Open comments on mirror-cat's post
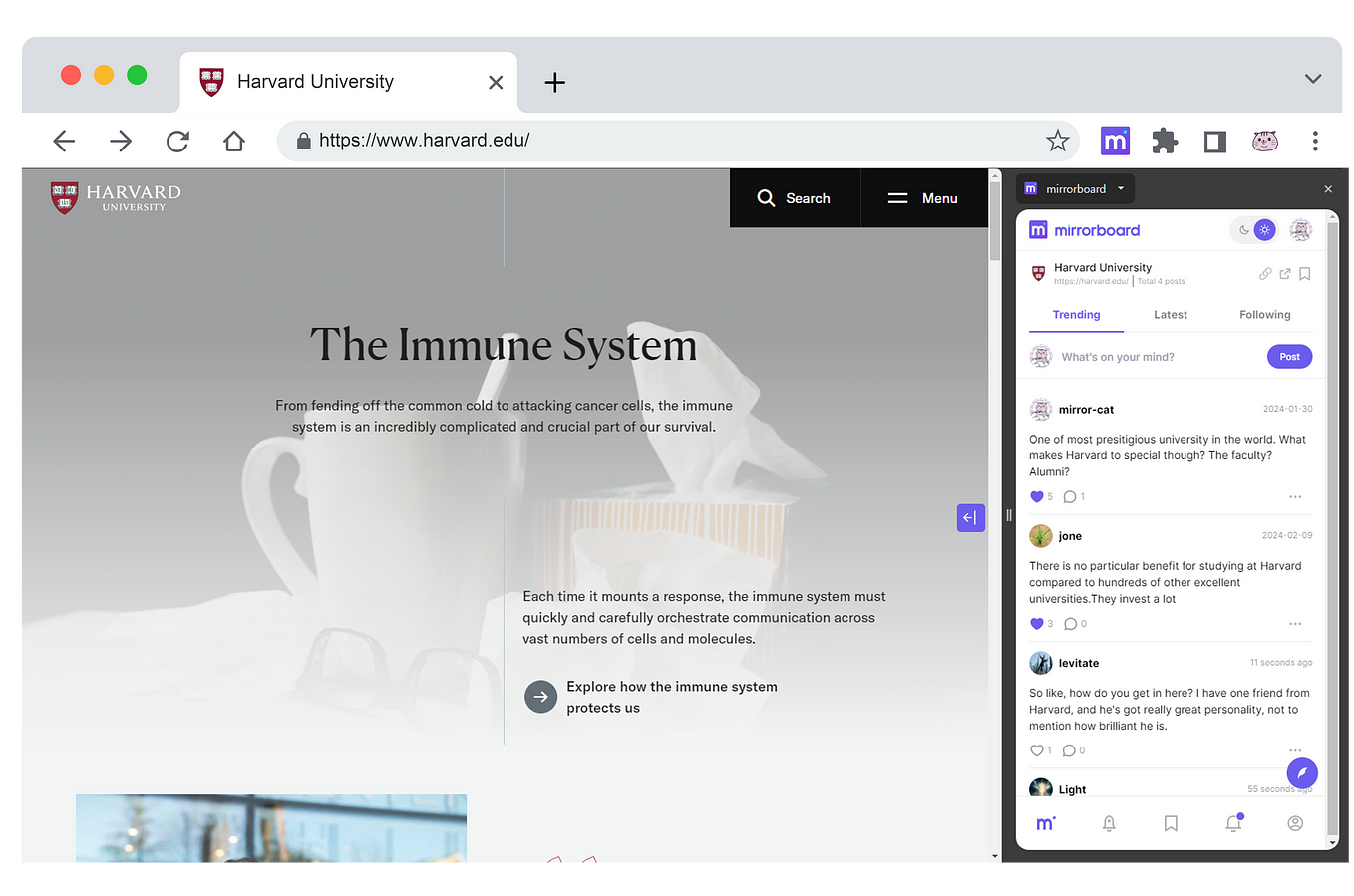This screenshot has width=1354, height=896. click(1070, 497)
